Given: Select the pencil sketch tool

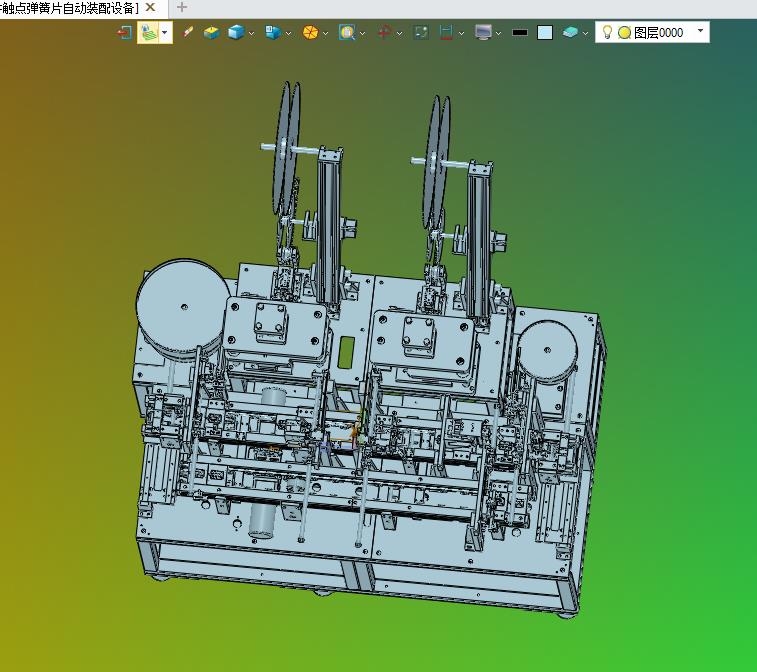Looking at the screenshot, I should coord(188,32).
